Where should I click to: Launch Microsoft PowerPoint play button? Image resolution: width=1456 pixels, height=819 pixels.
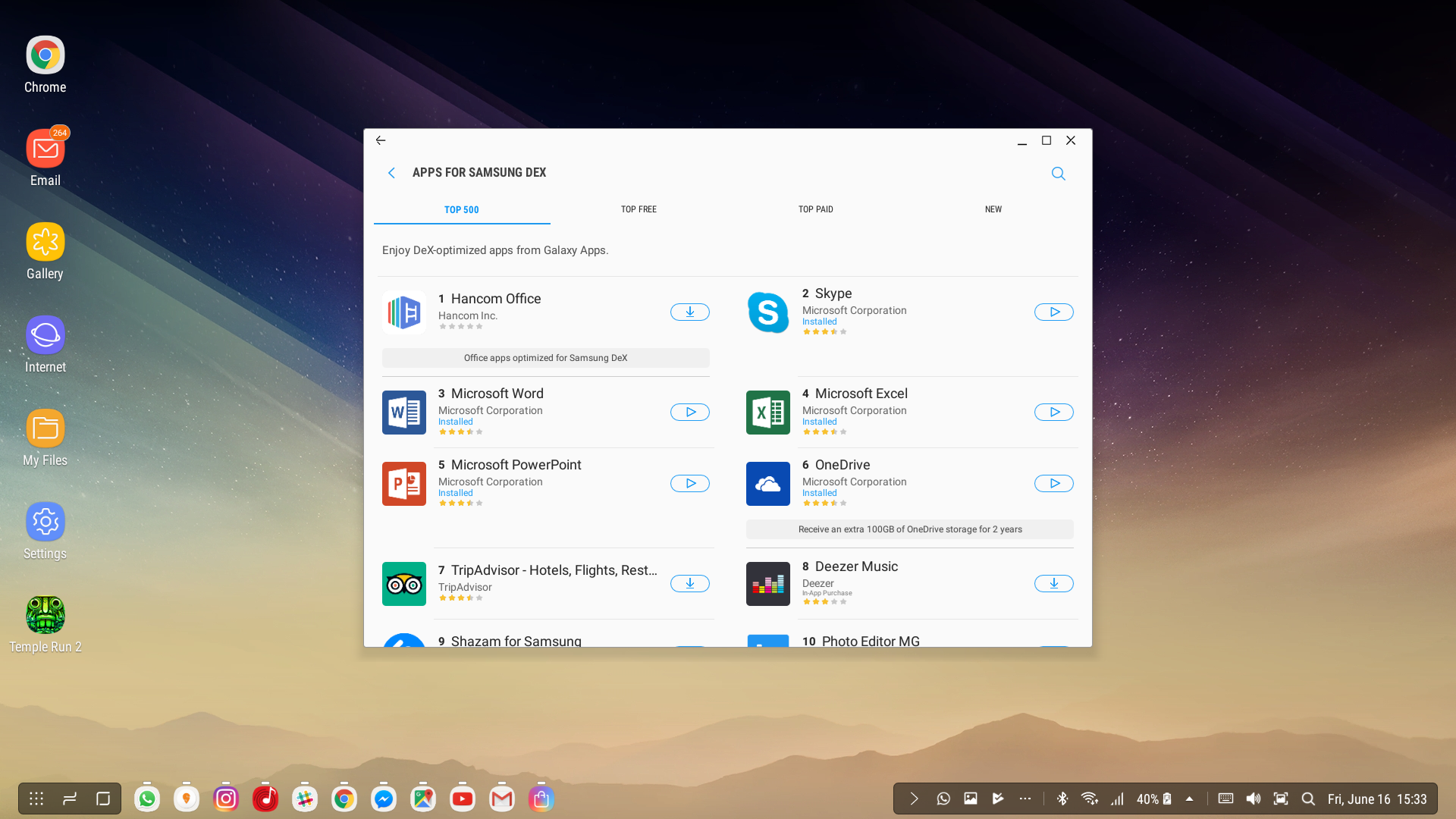click(x=689, y=483)
